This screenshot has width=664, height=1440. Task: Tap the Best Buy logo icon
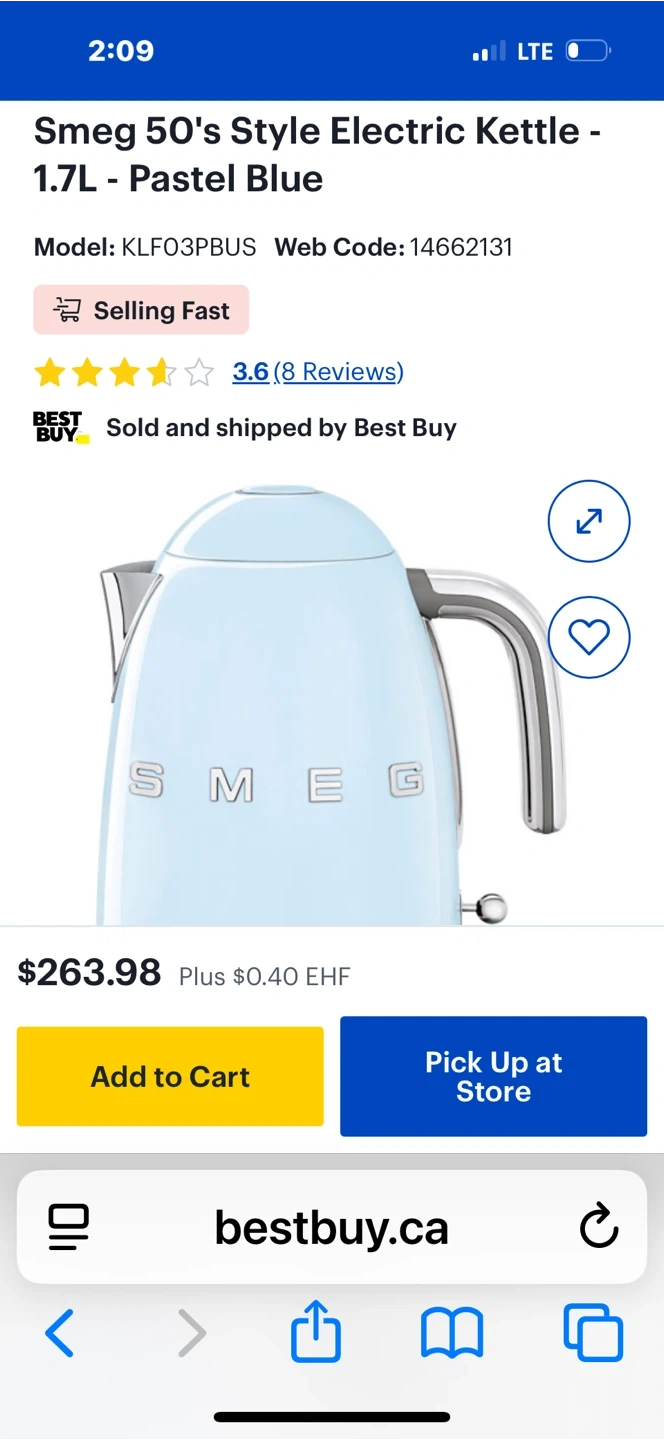[x=60, y=427]
